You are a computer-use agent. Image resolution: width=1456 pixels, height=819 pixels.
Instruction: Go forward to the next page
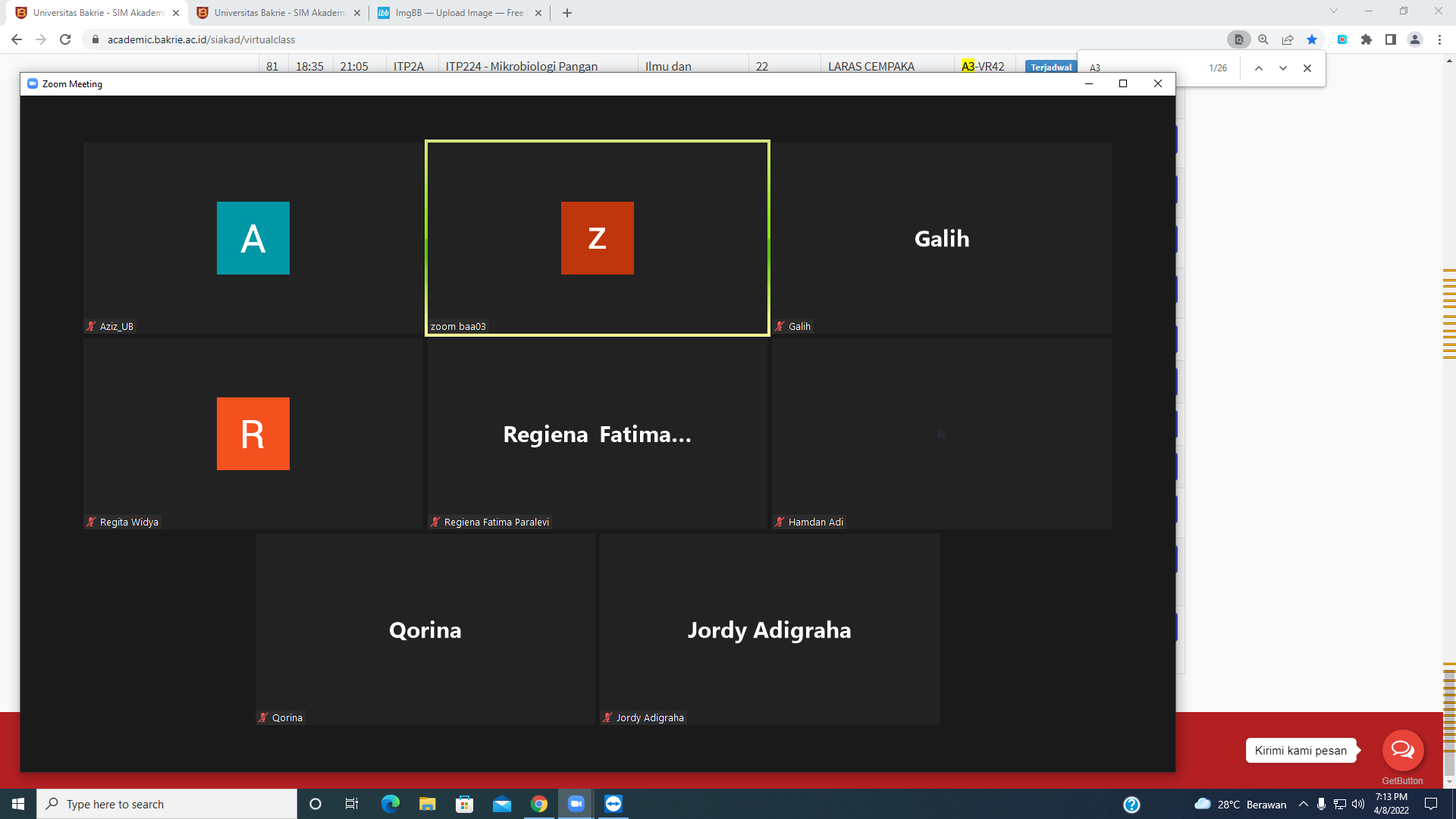click(41, 39)
